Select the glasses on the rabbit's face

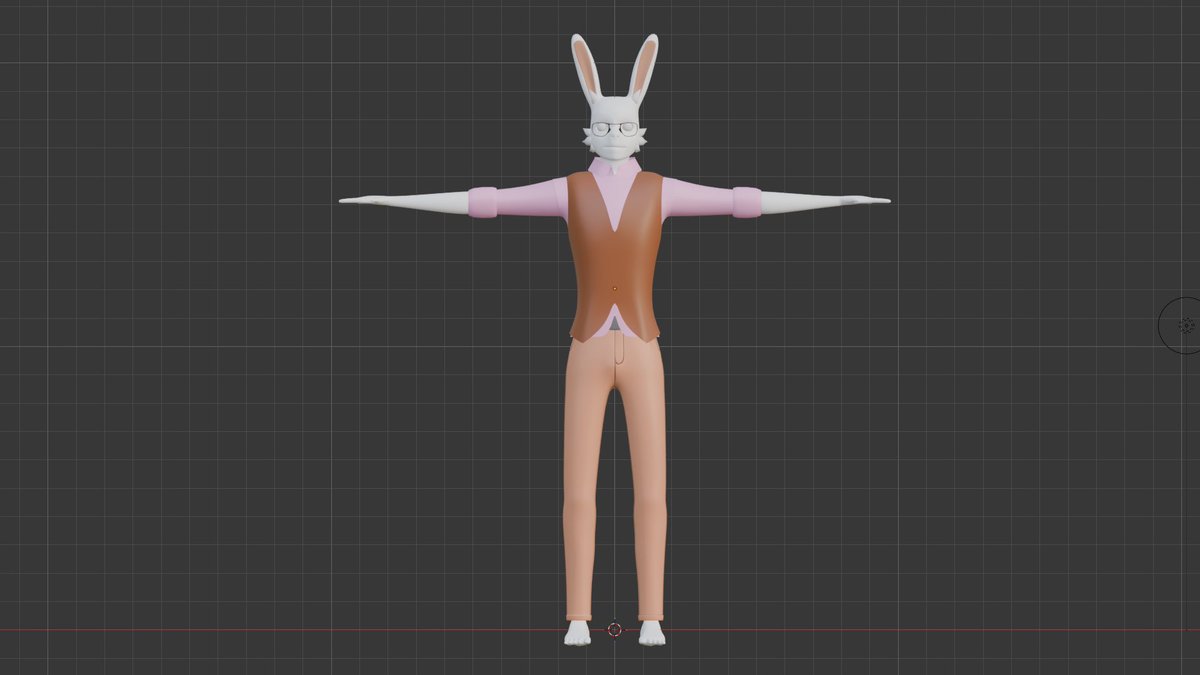[x=614, y=128]
